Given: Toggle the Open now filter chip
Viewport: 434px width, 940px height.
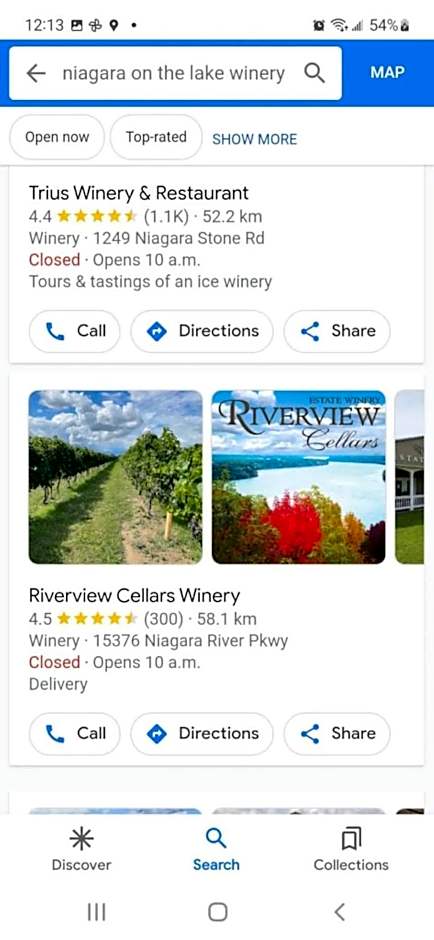Looking at the screenshot, I should coord(57,137).
